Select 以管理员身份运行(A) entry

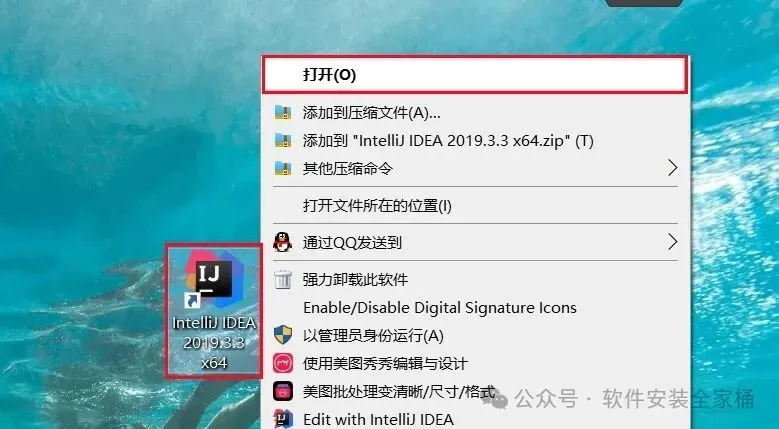pos(475,336)
